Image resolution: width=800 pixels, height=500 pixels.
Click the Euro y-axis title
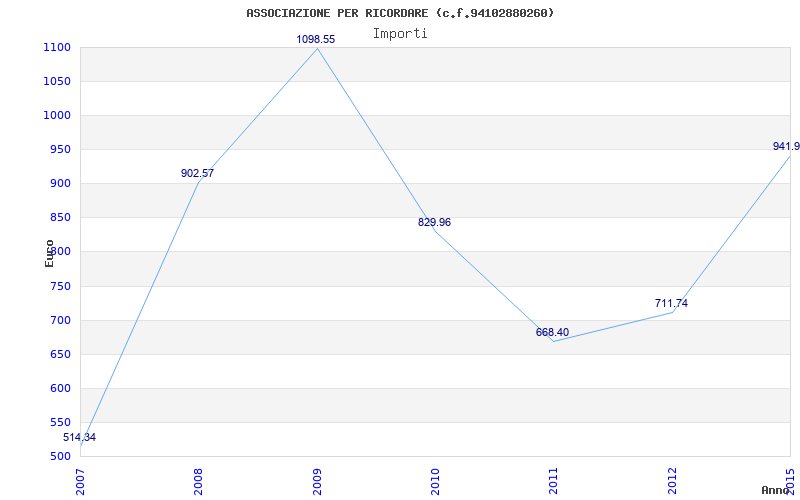click(x=49, y=253)
